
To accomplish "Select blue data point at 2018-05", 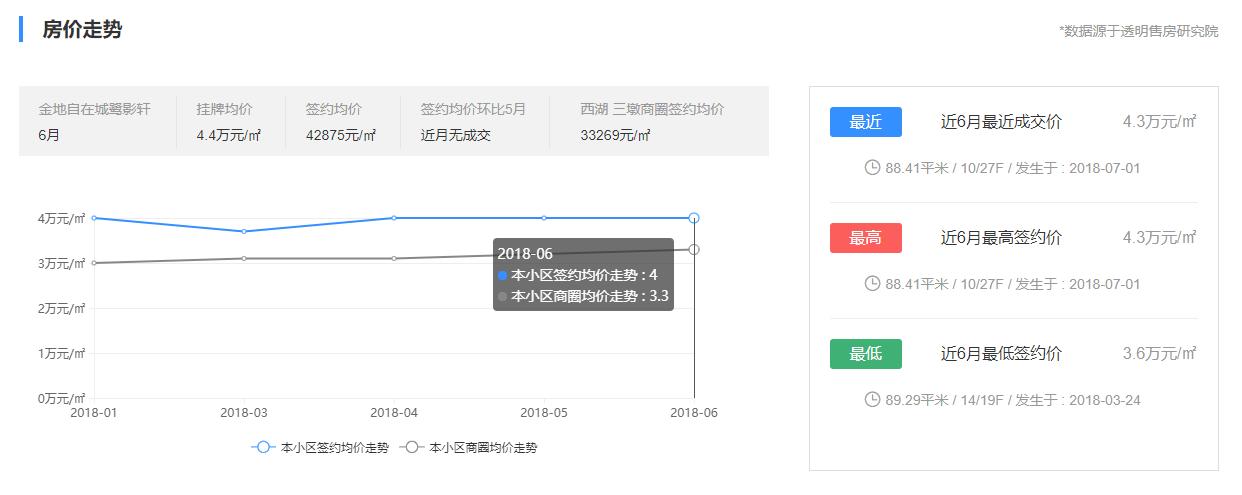I will point(544,218).
